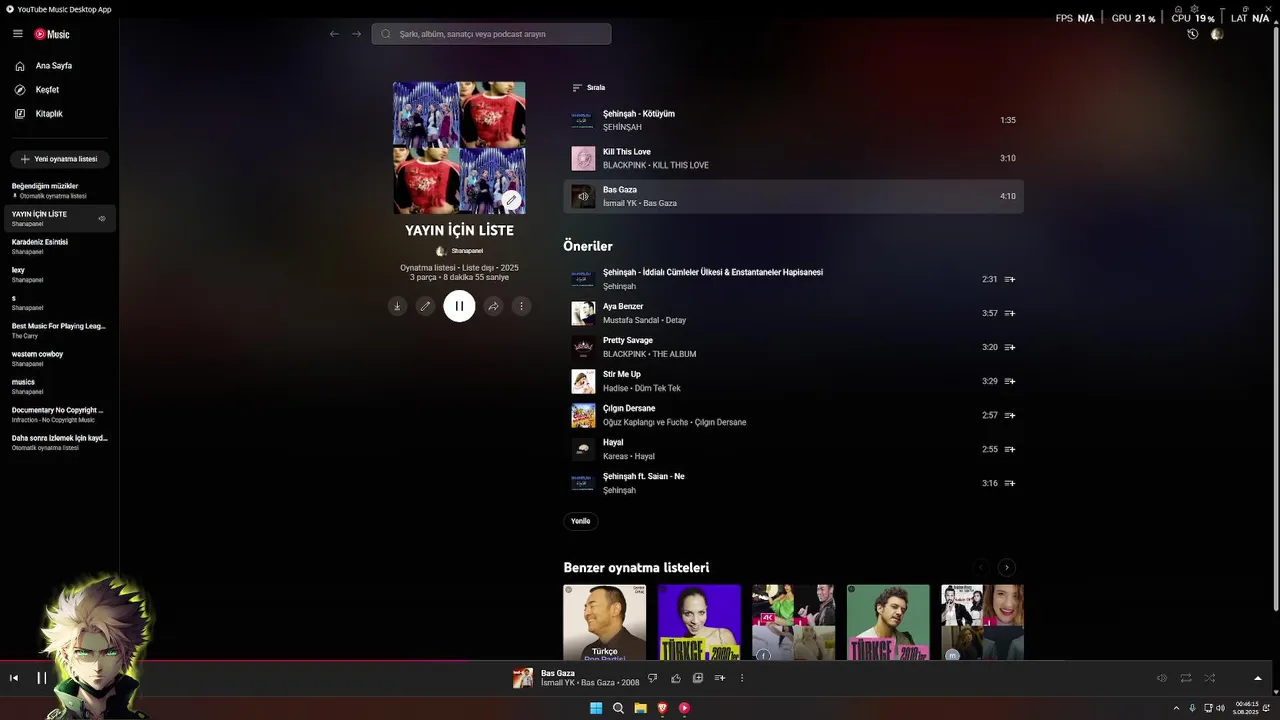Viewport: 1280px width, 720px height.
Task: Dislike the current song Bas Gaza
Action: pos(652,678)
